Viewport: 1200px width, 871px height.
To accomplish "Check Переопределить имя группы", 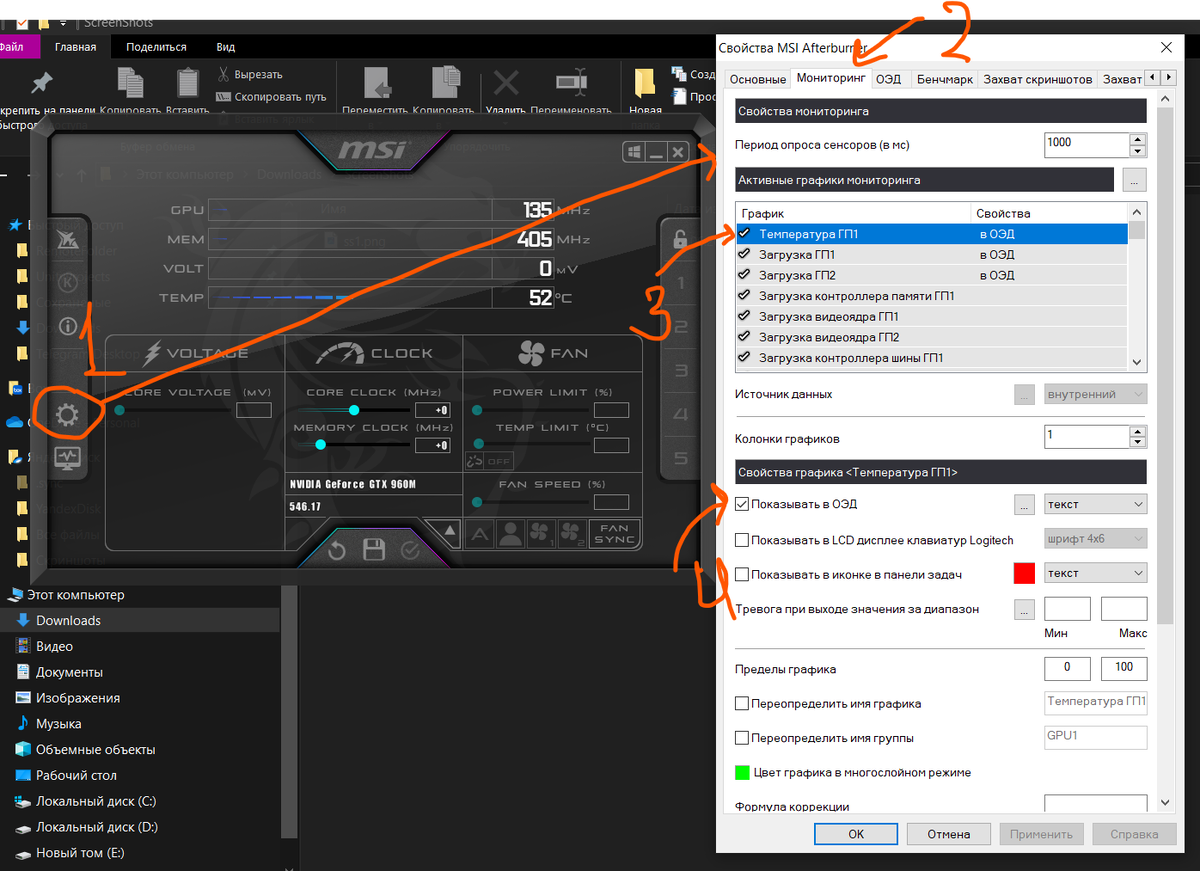I will click(742, 738).
